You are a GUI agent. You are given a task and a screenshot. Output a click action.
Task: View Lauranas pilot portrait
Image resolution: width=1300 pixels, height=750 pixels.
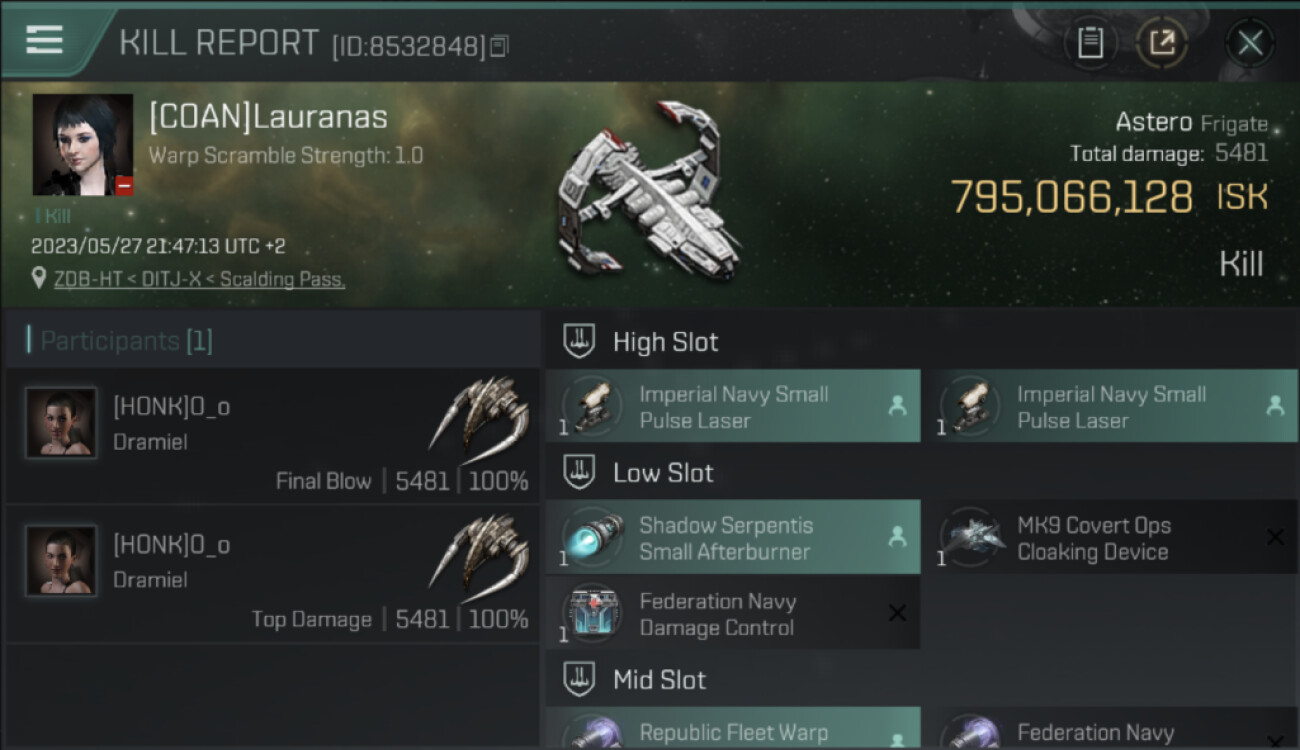coord(83,145)
